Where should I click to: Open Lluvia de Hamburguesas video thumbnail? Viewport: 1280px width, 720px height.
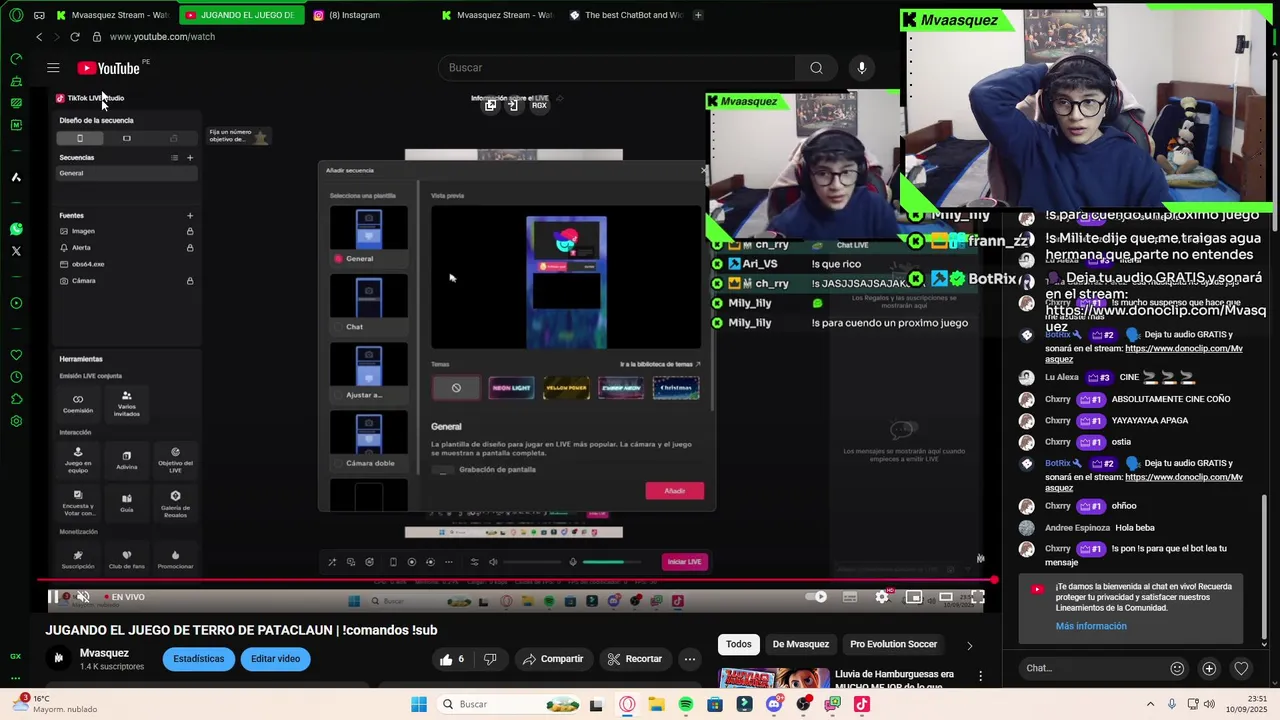click(x=774, y=678)
